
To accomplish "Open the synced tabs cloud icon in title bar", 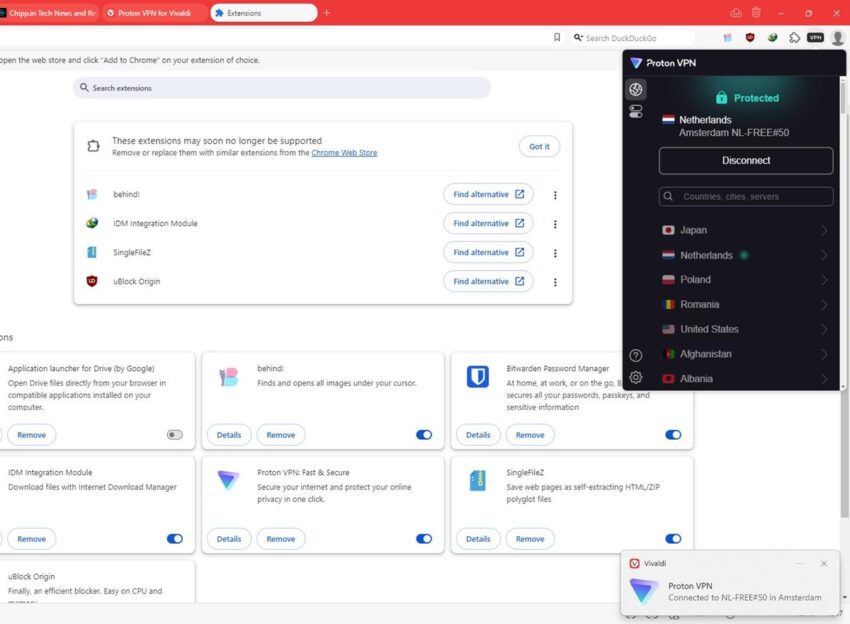I will tap(736, 12).
